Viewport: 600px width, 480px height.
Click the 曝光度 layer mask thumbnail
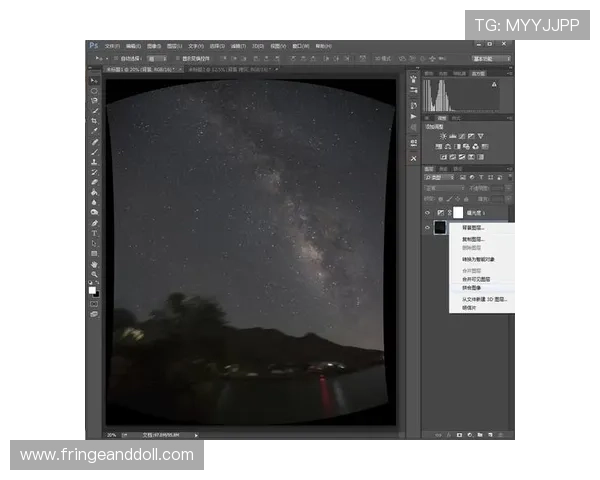coord(458,213)
